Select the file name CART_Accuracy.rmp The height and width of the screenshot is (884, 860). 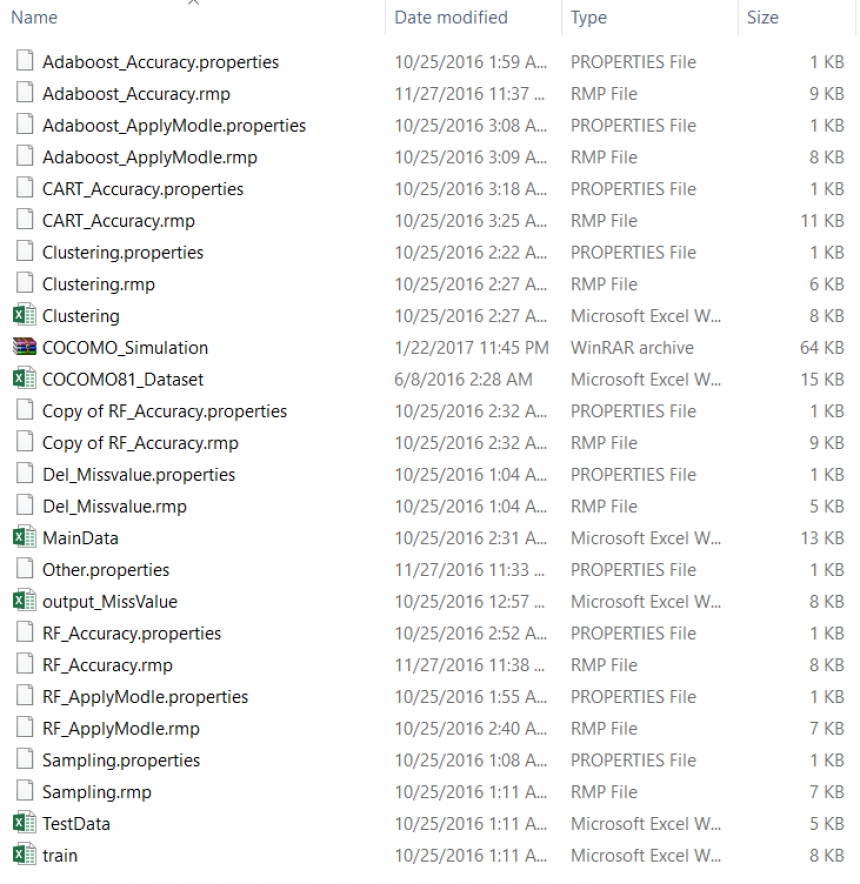118,220
